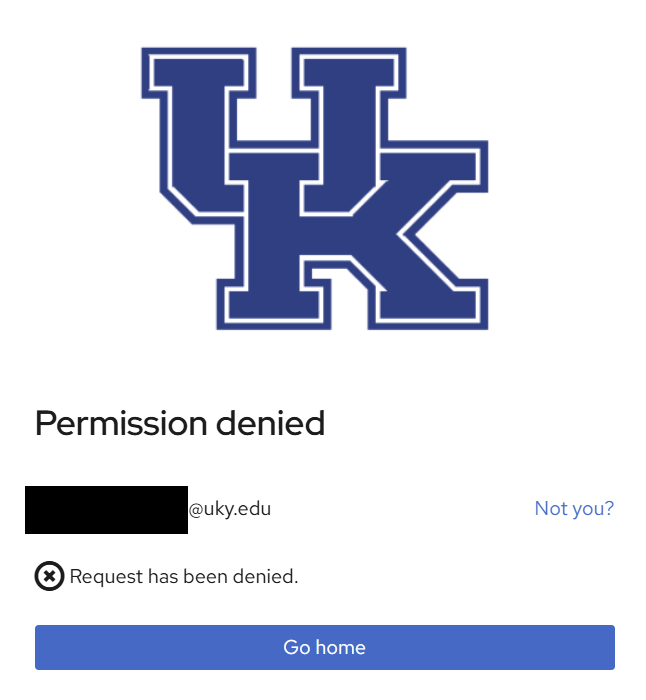Click the "Permission denied" heading

pos(180,424)
